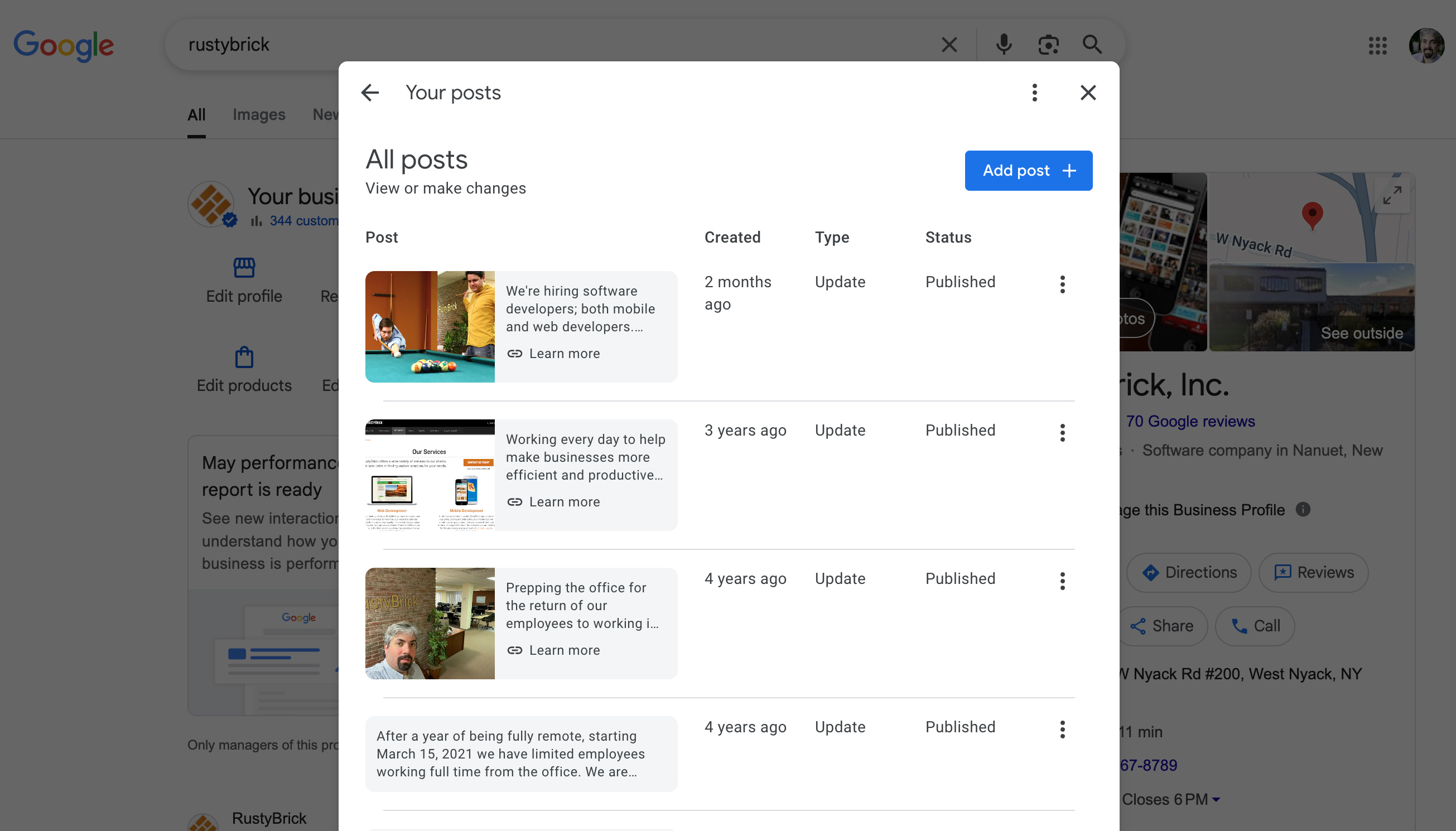1456x831 pixels.
Task: Click the back arrow in Your posts dialog
Action: pyautogui.click(x=370, y=92)
